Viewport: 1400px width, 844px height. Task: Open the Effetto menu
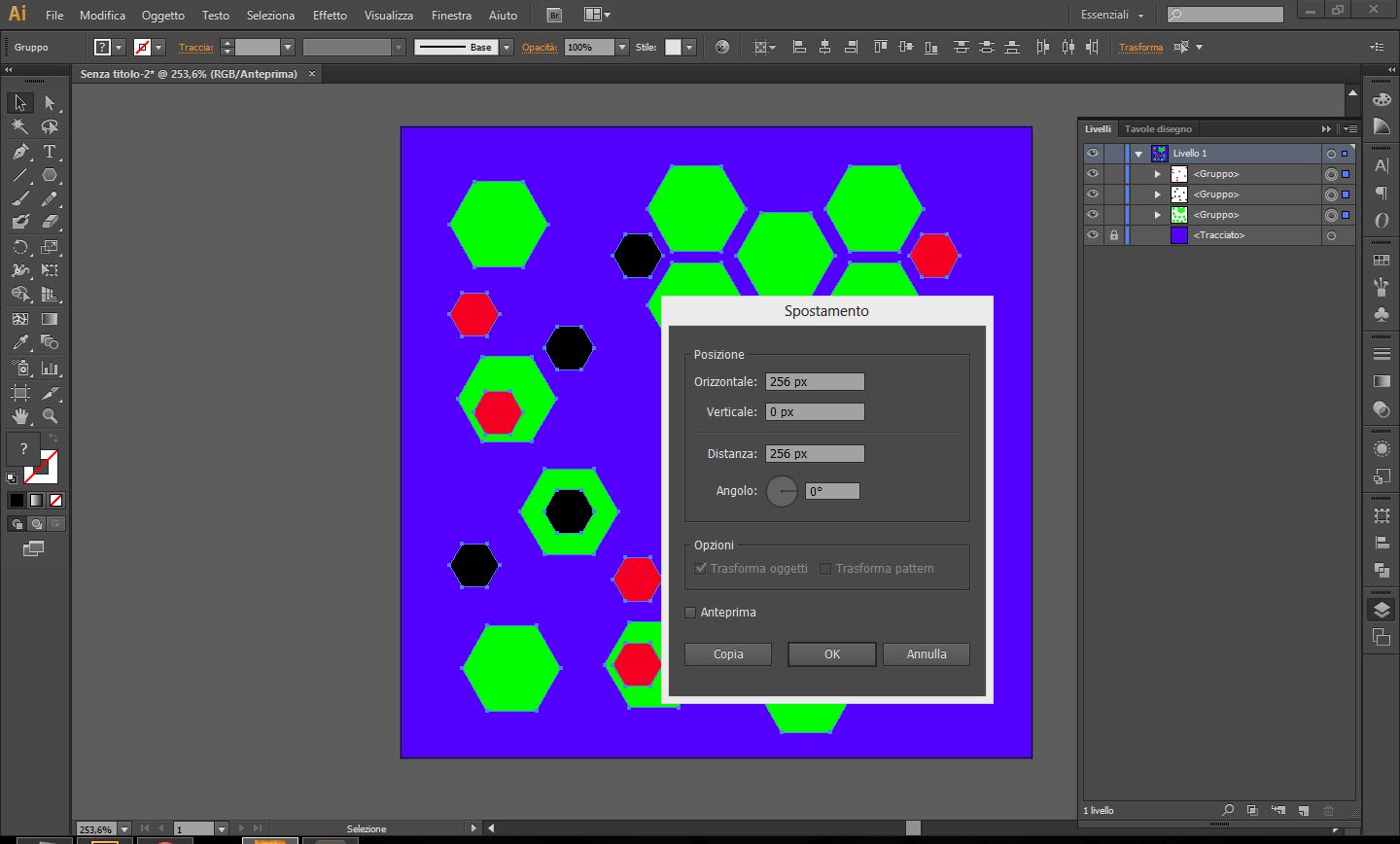tap(330, 16)
